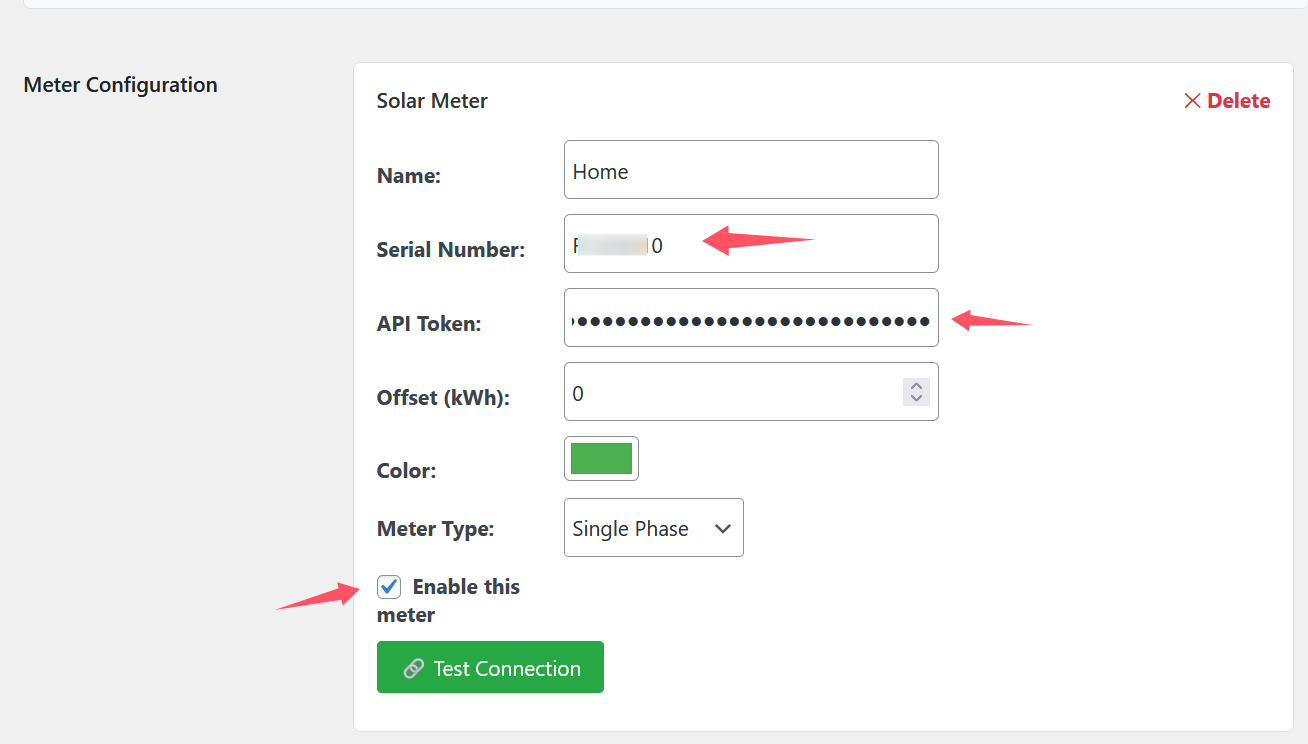Click the 'Serial Number:' field label
The height and width of the screenshot is (744, 1308).
click(450, 250)
